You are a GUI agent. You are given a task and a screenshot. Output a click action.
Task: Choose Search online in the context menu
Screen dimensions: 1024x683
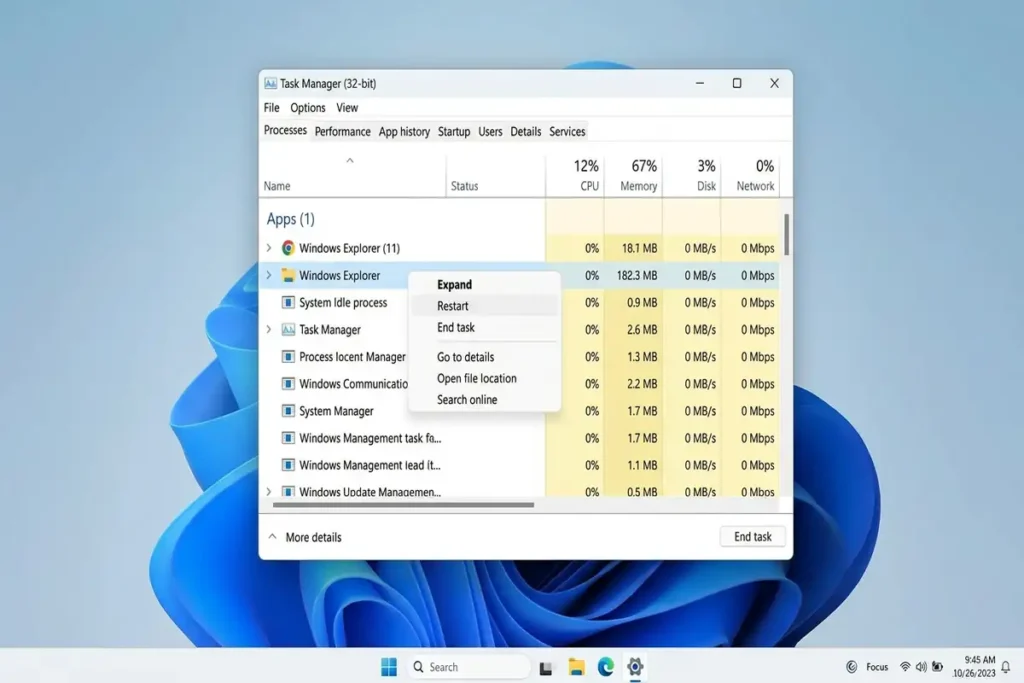pyautogui.click(x=485, y=400)
